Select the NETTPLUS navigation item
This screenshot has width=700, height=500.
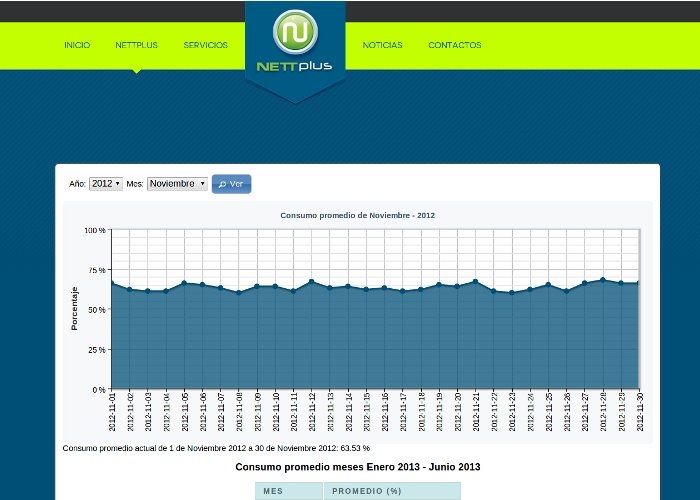[136, 45]
